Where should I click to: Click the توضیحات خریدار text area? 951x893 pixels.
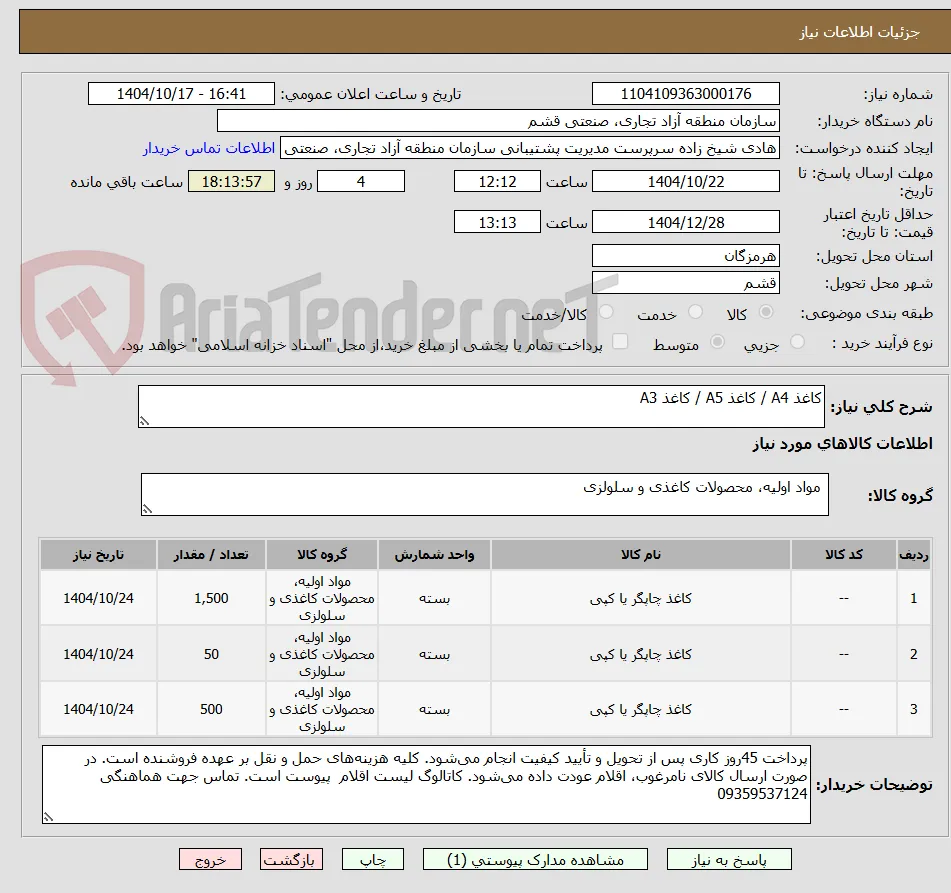click(426, 784)
